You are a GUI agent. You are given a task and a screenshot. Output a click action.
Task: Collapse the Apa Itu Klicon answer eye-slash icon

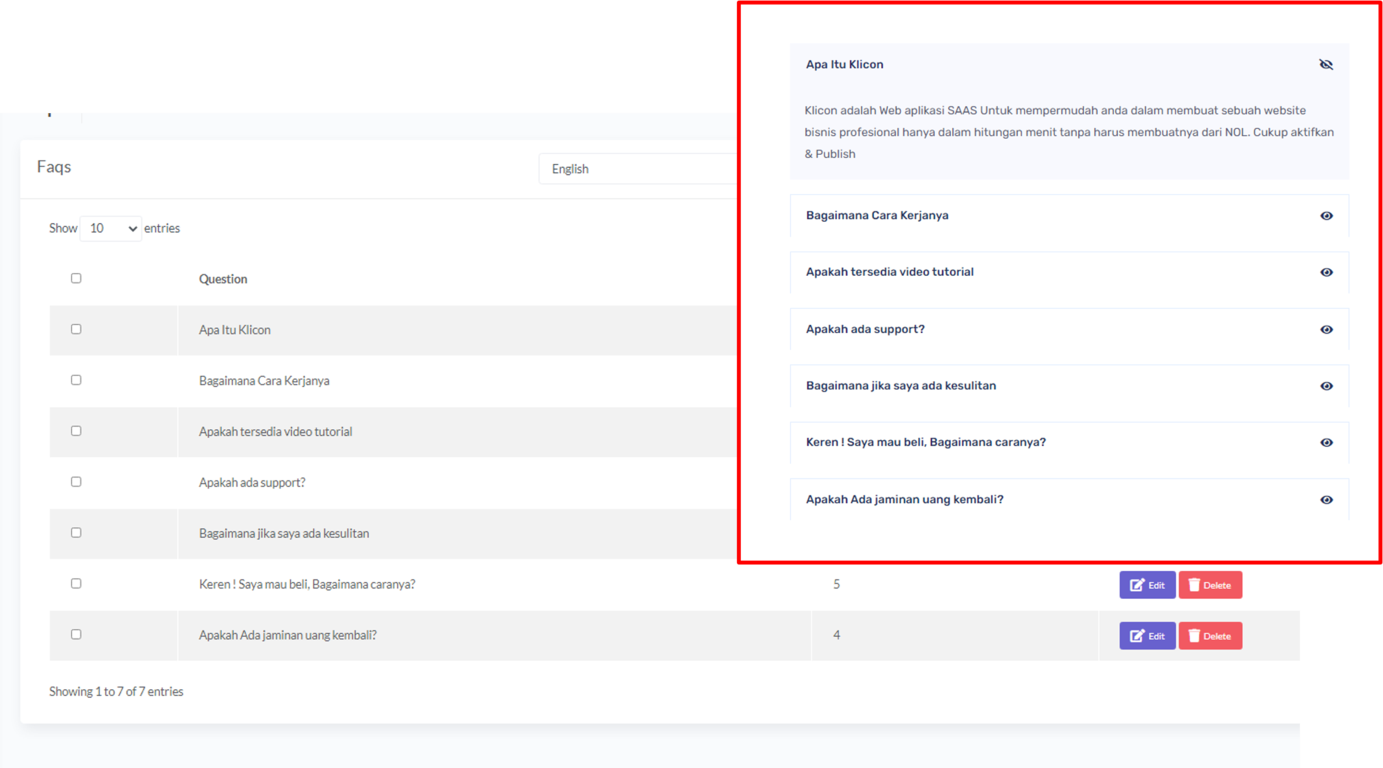[x=1326, y=65]
